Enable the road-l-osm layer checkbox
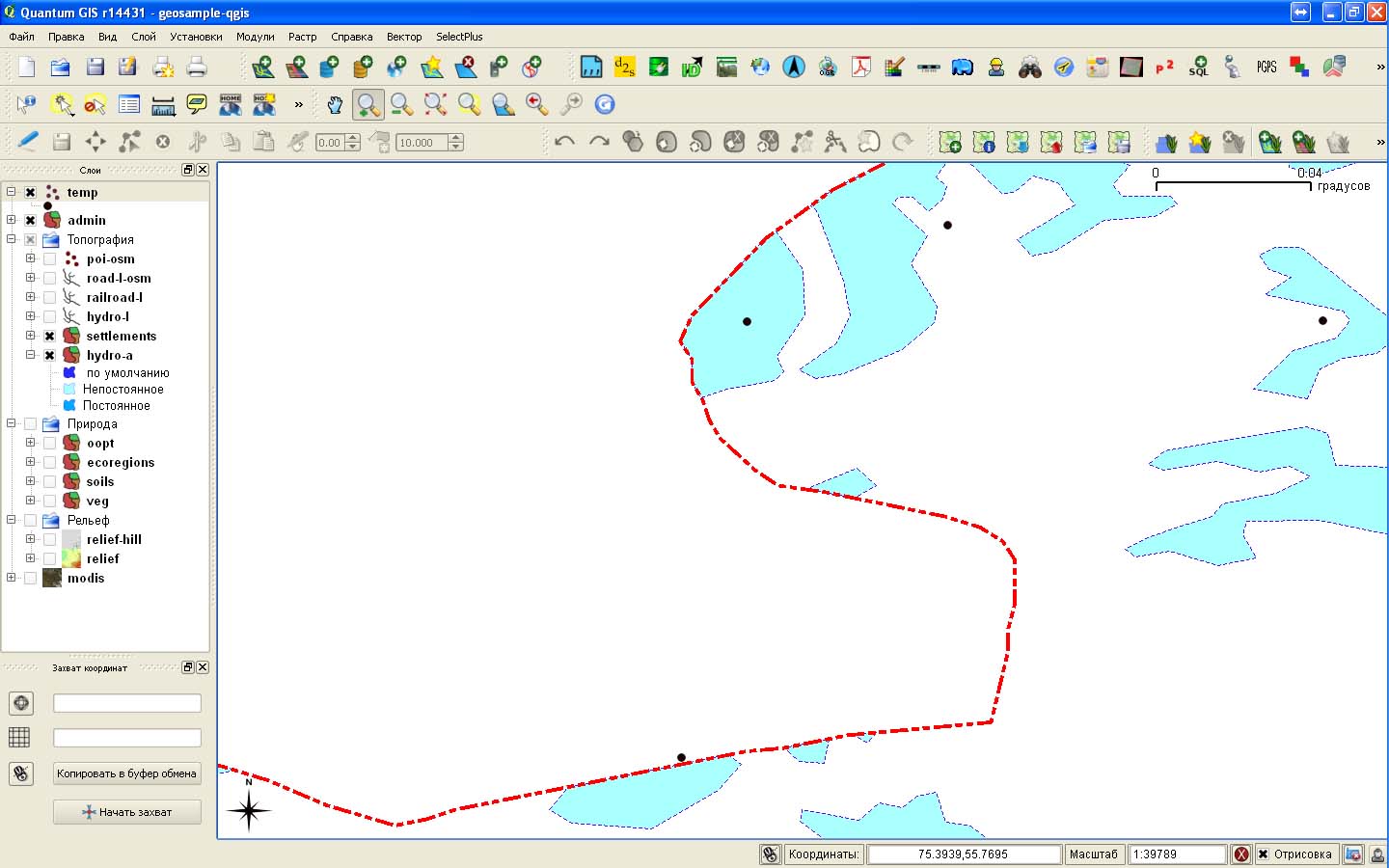 click(49, 278)
